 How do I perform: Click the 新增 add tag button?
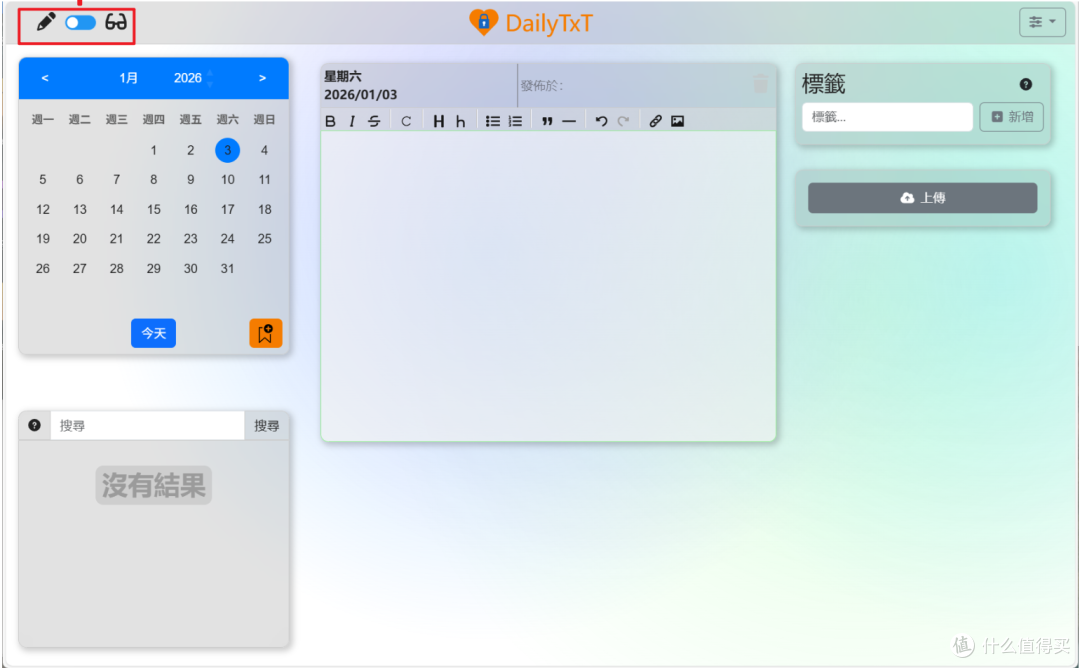1011,117
